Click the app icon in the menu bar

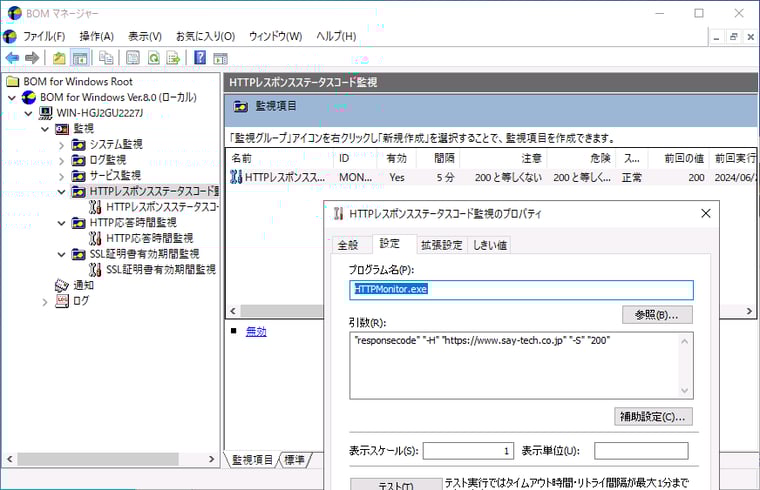[10, 36]
